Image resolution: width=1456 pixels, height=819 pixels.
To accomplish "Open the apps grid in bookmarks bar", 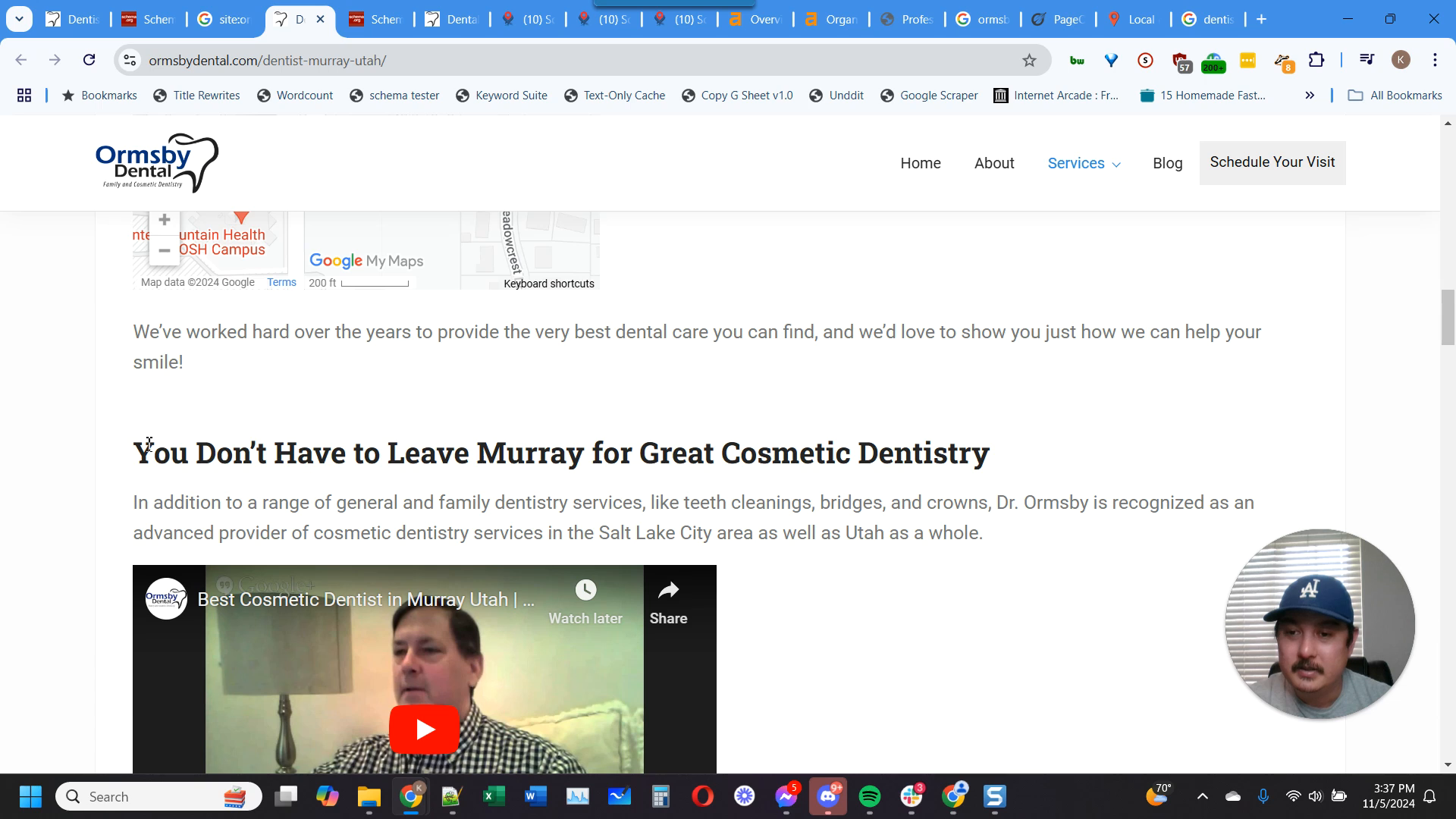I will pos(24,96).
